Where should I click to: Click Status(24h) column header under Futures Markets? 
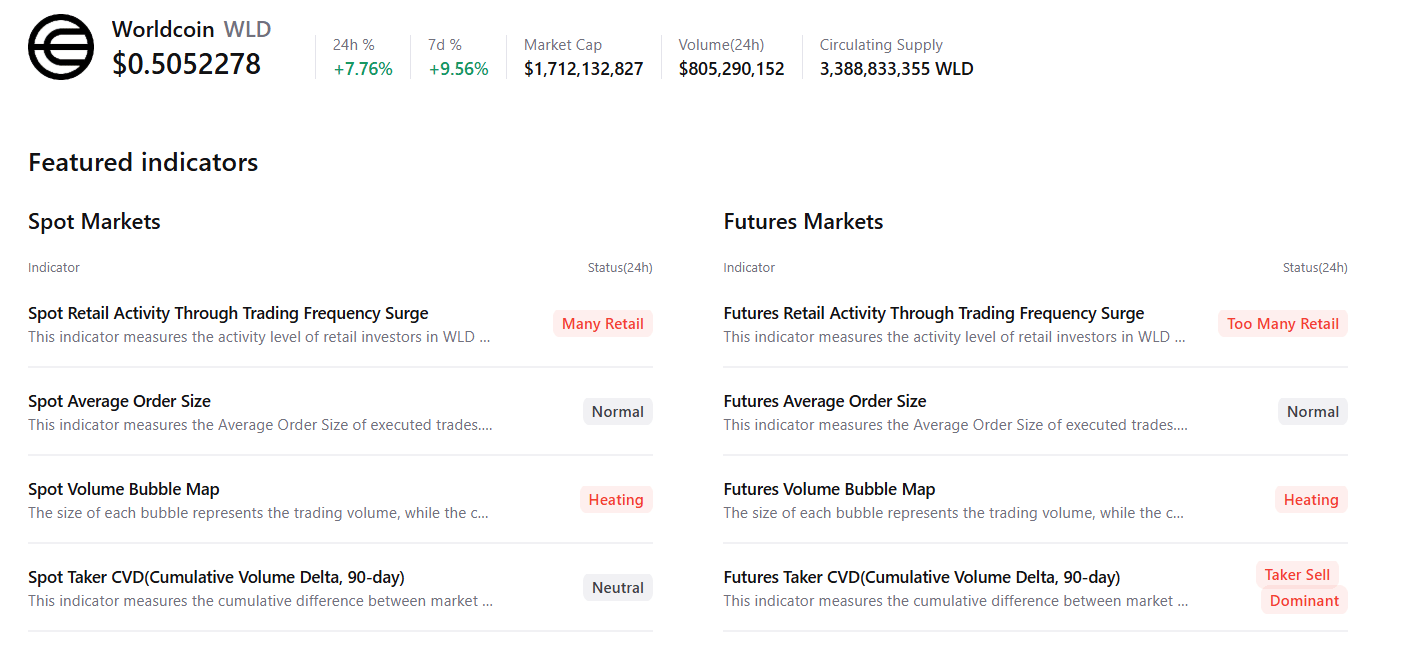[1315, 267]
